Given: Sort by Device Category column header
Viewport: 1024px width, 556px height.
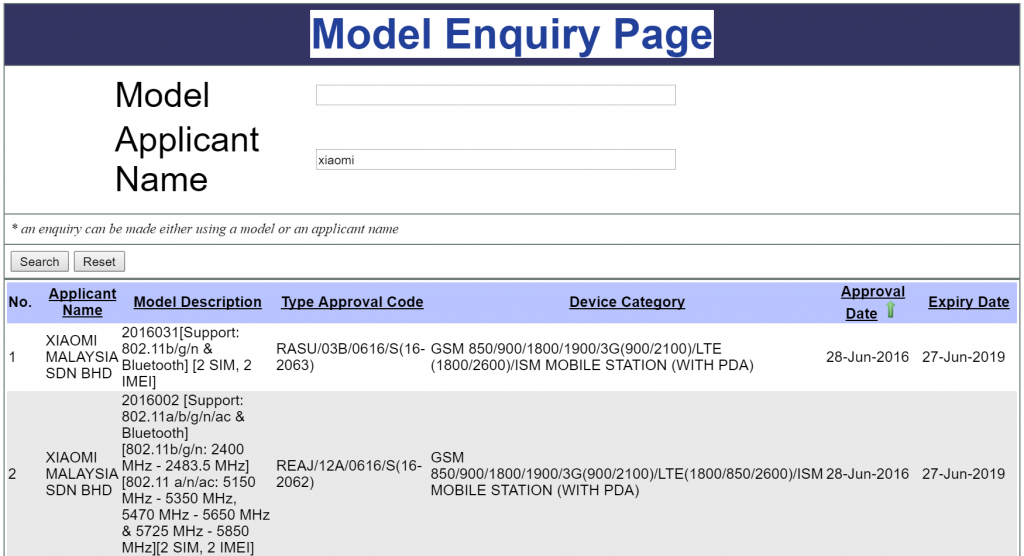Looking at the screenshot, I should pyautogui.click(x=627, y=302).
